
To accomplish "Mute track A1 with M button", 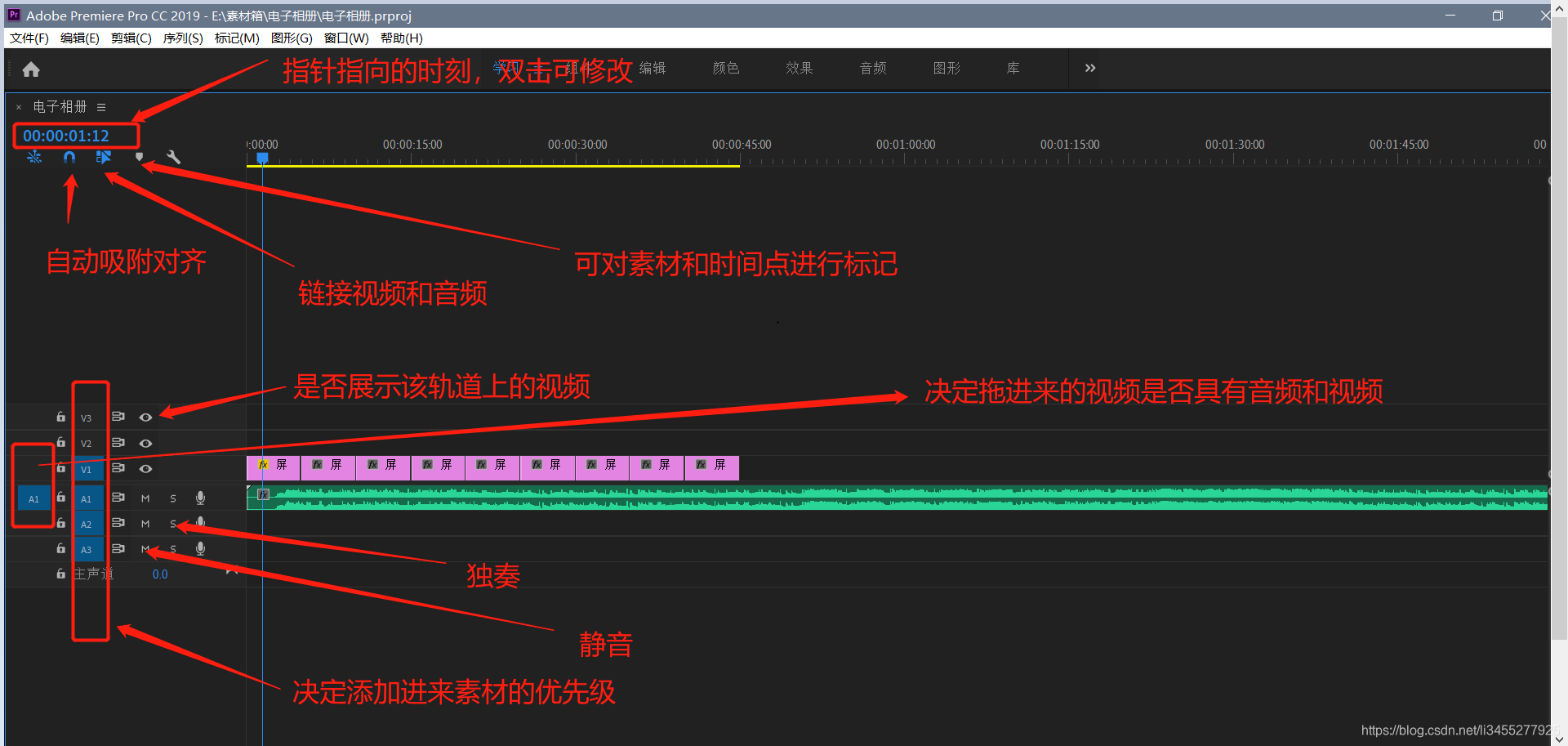I will (145, 498).
